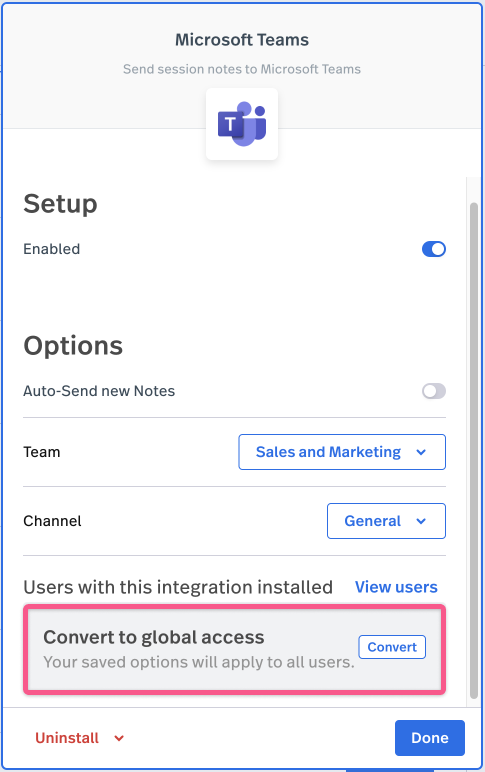Click the 'Channel' row label
The height and width of the screenshot is (772, 485).
(52, 521)
